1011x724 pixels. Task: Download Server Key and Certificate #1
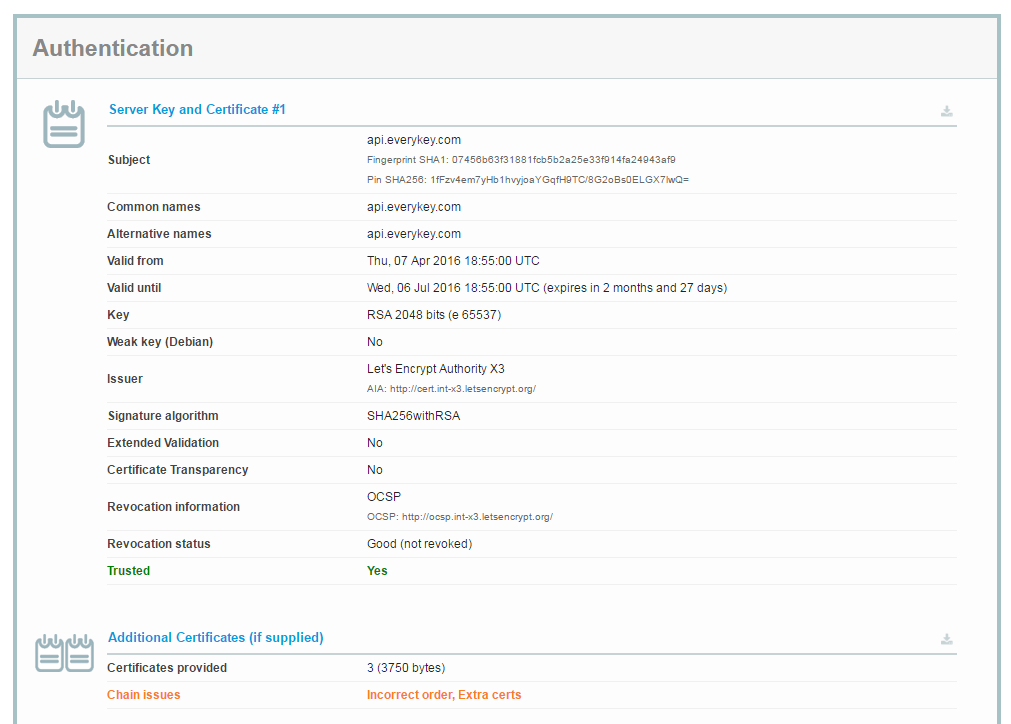946,111
